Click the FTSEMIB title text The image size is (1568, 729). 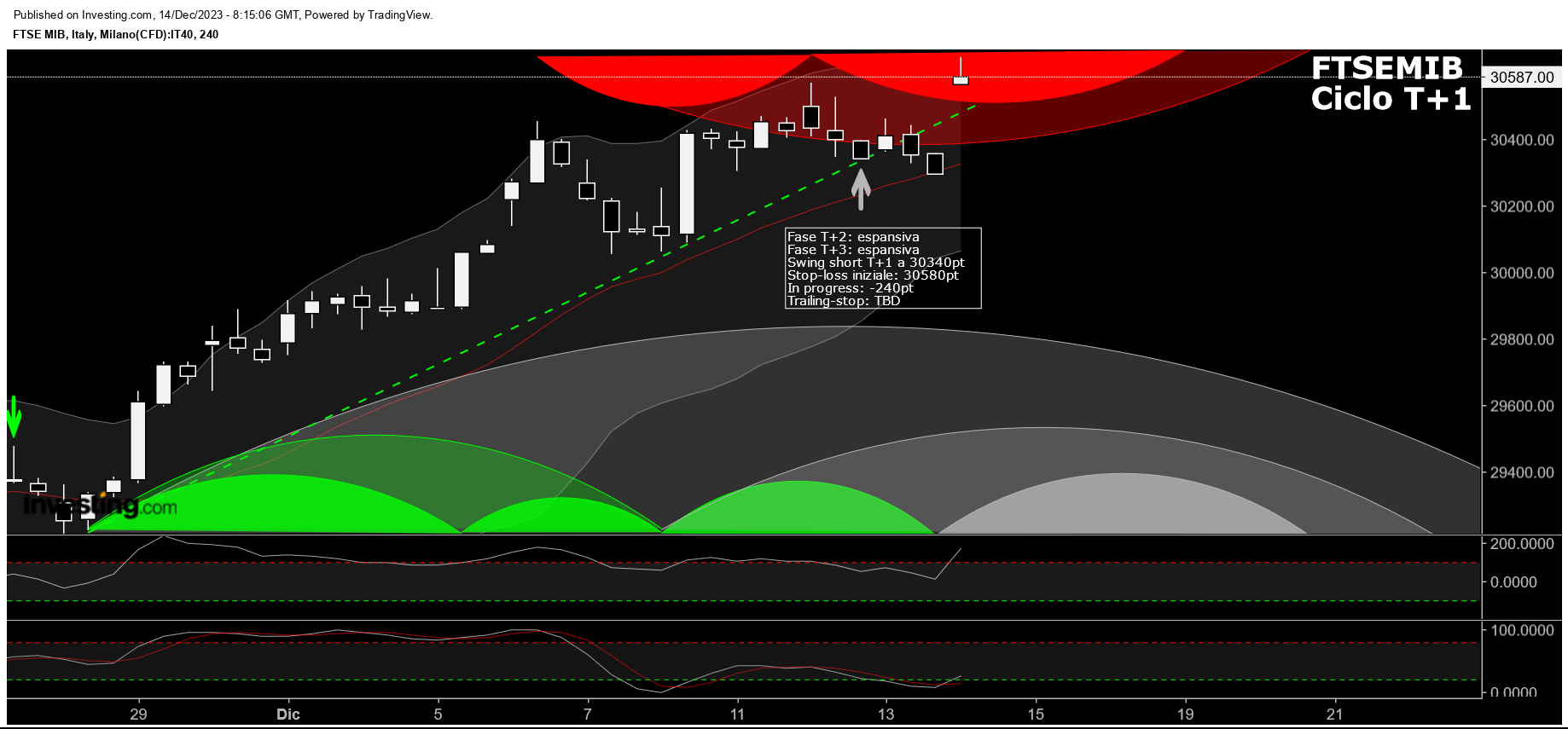click(x=1387, y=68)
